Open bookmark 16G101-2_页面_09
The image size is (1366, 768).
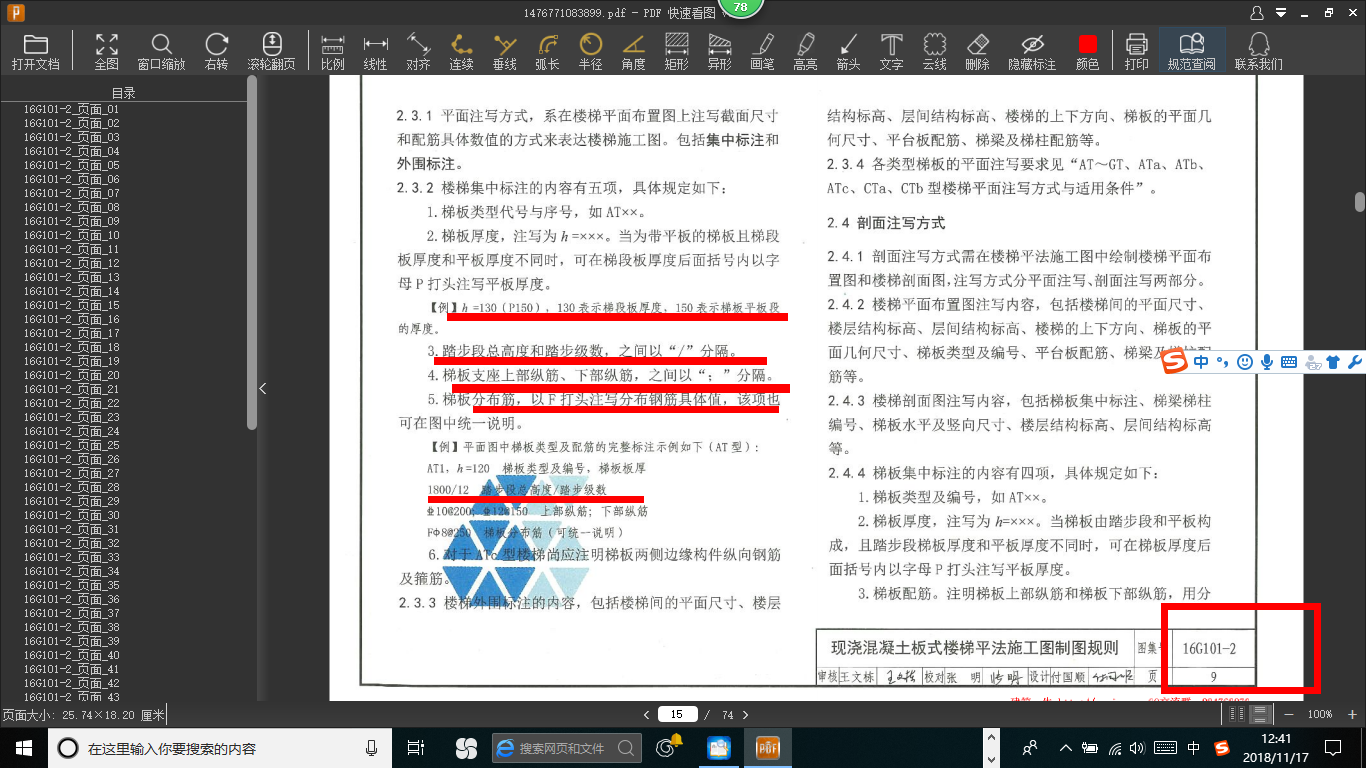[x=71, y=221]
